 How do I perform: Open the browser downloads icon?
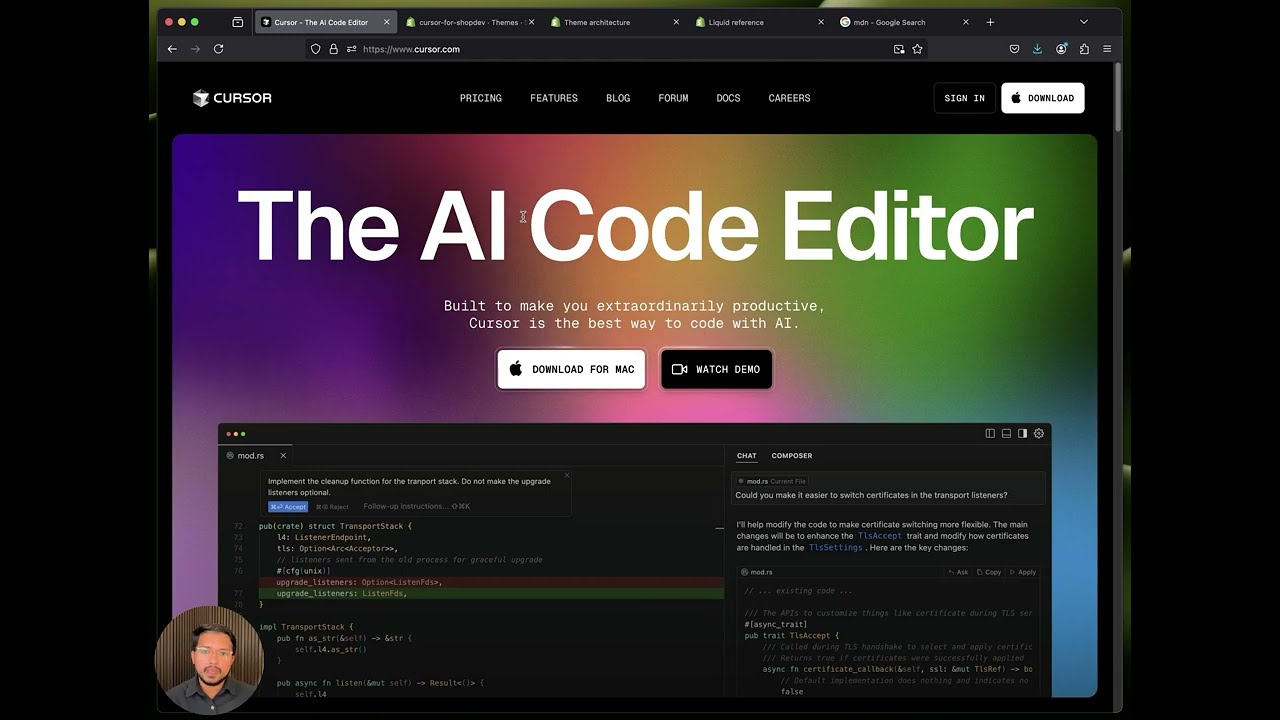[1037, 48]
